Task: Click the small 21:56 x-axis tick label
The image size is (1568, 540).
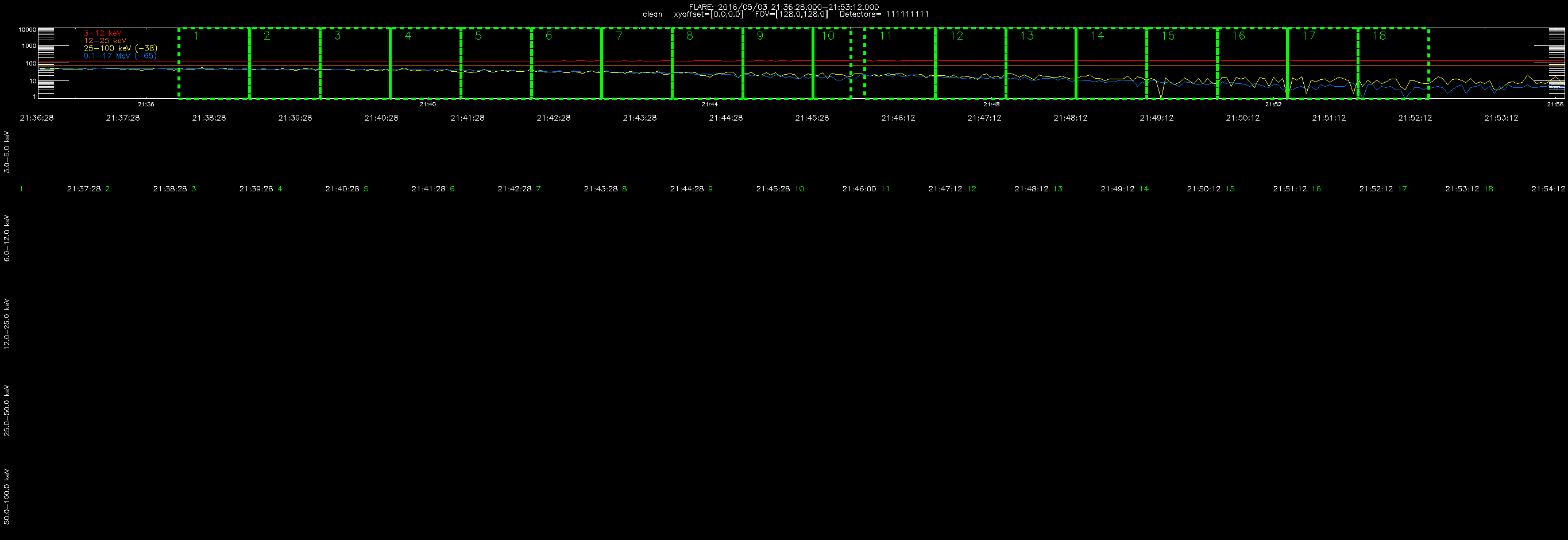Action: click(1555, 105)
